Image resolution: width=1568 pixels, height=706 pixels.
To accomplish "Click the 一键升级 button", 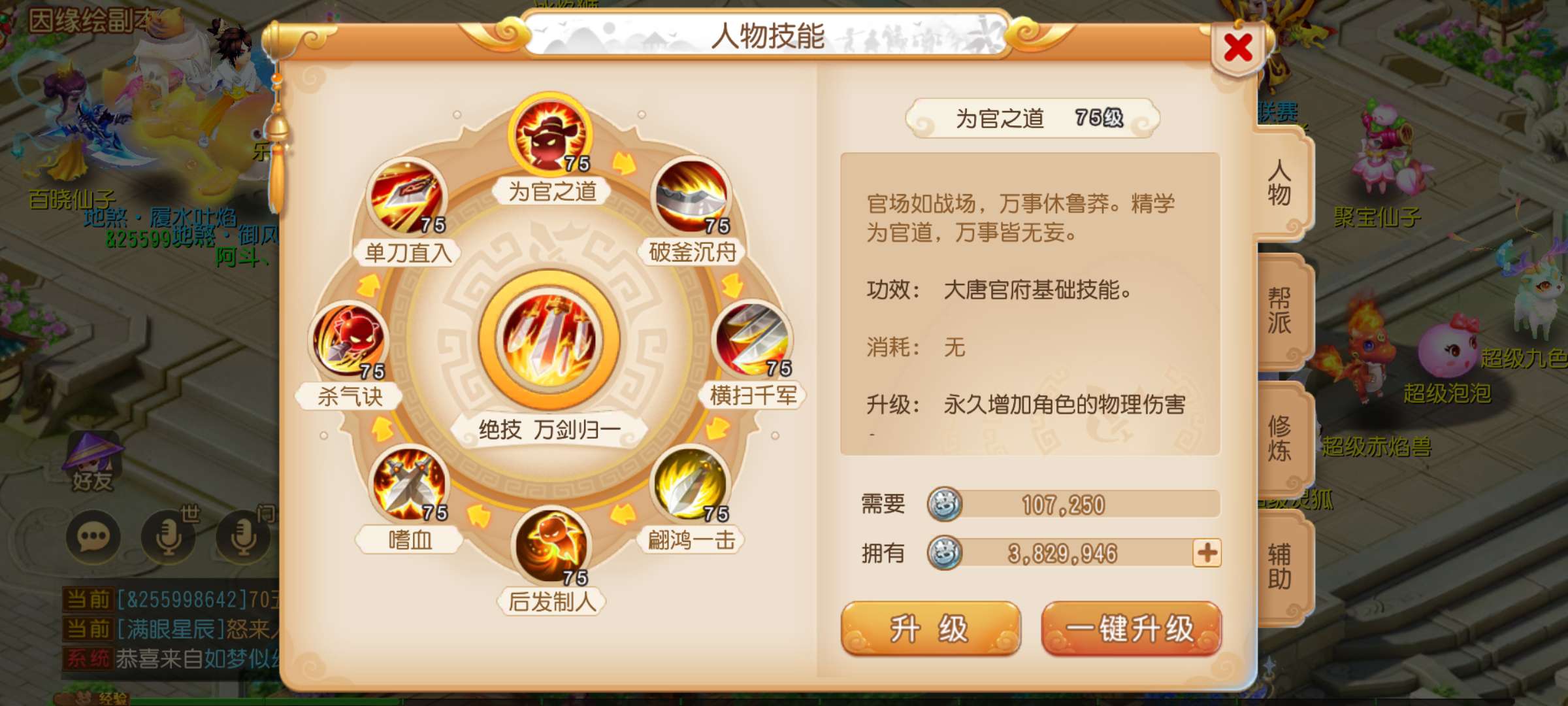I will [1131, 628].
